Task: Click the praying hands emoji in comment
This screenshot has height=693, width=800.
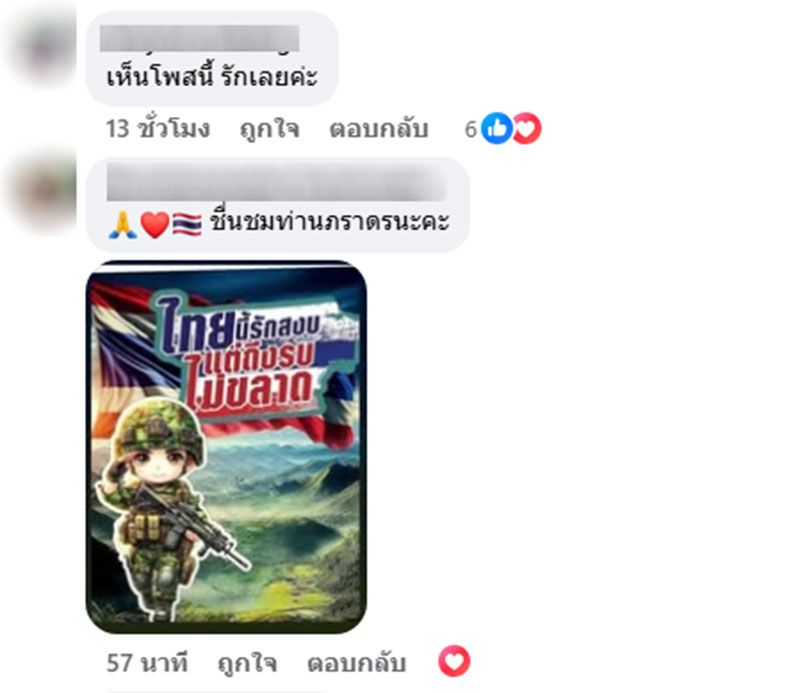Action: [x=122, y=225]
